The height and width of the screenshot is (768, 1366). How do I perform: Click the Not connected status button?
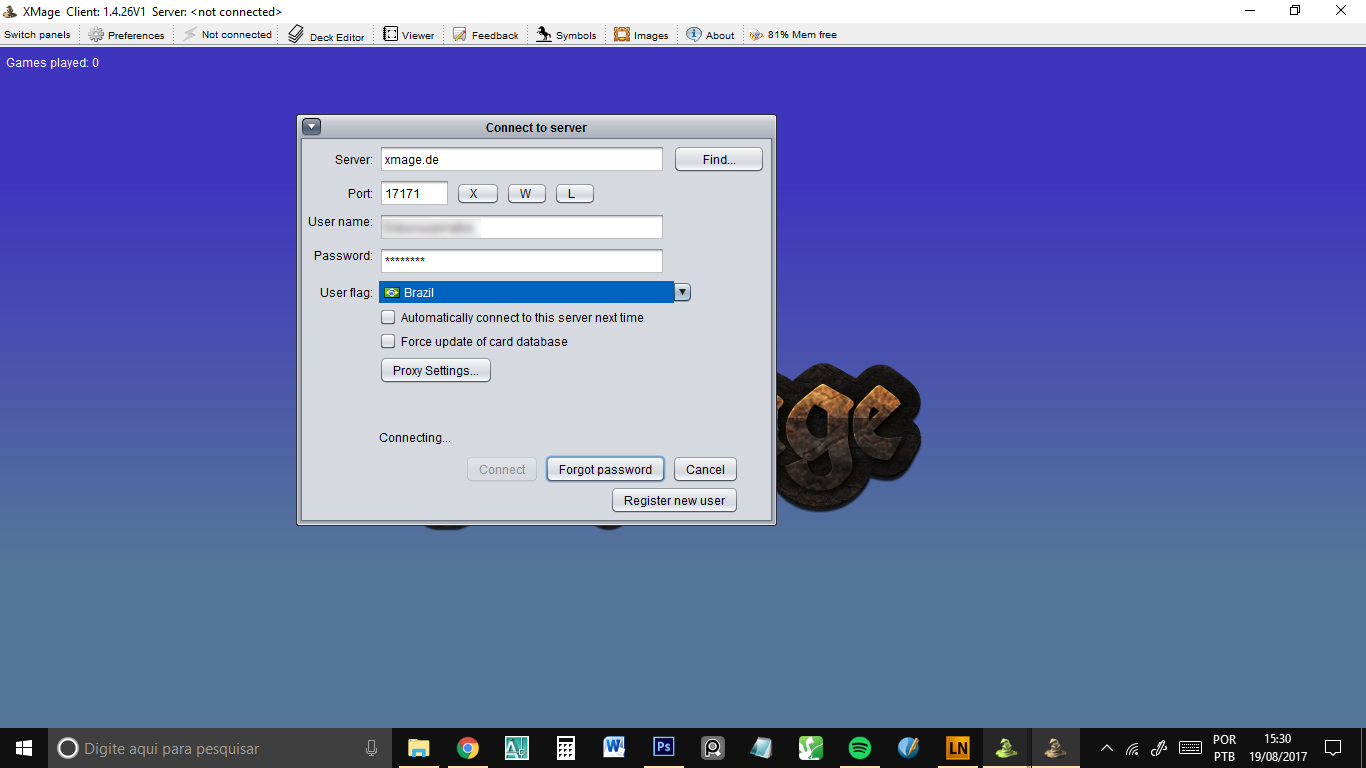(x=227, y=35)
